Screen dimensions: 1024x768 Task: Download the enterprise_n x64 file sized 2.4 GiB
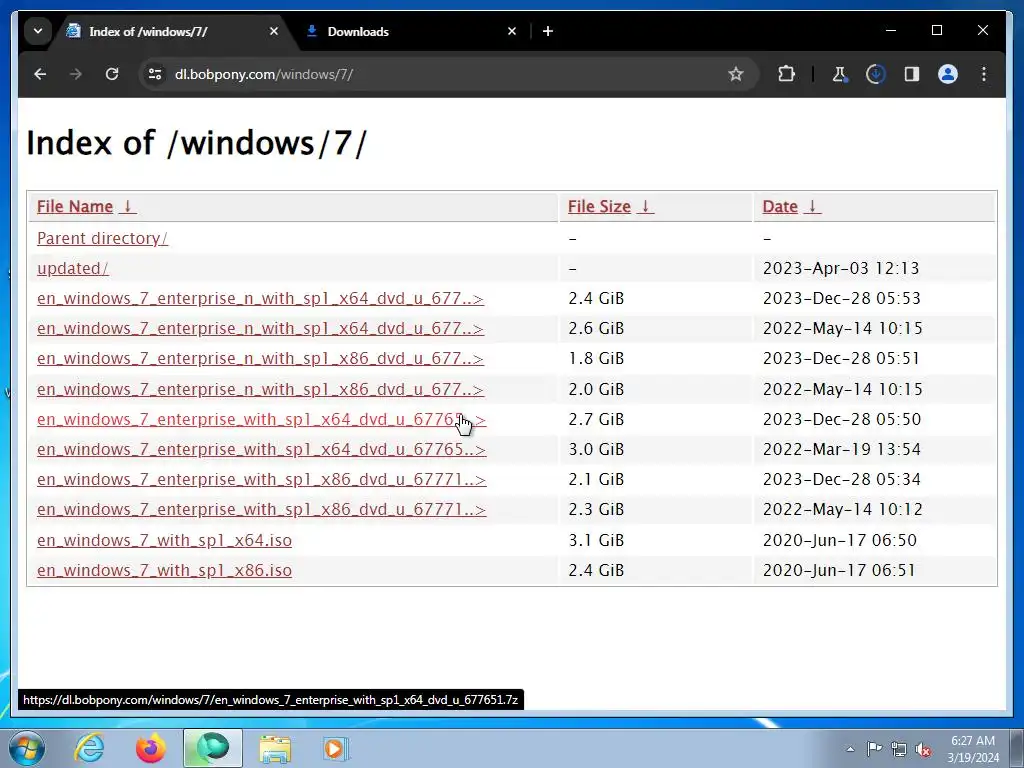260,298
